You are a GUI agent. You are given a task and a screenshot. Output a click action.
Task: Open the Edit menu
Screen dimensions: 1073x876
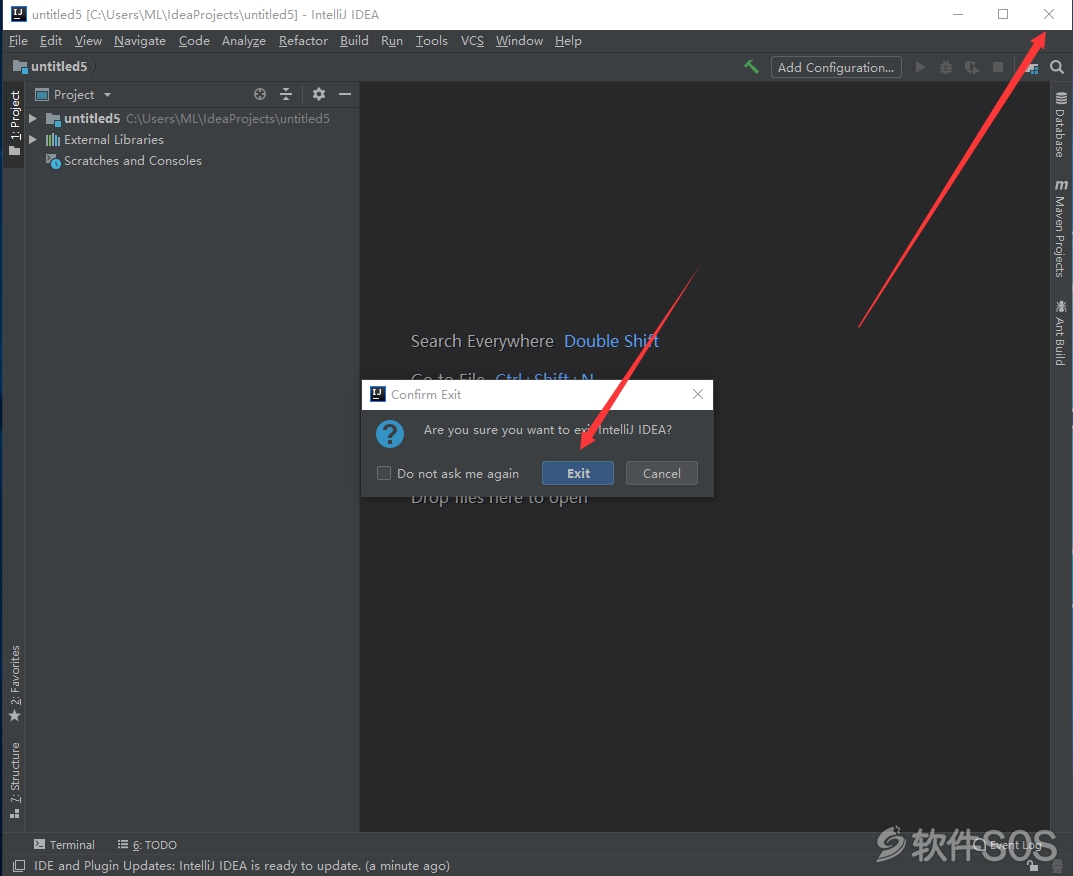[51, 41]
